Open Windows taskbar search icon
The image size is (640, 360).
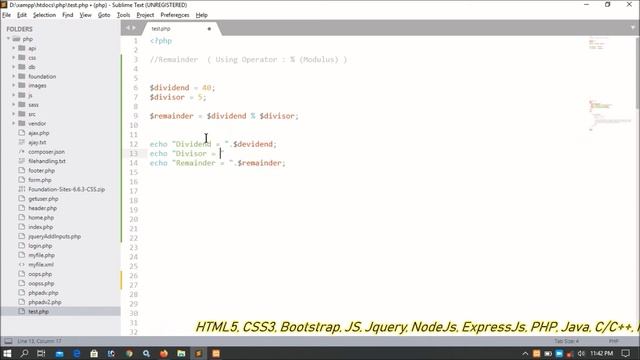click(x=24, y=353)
